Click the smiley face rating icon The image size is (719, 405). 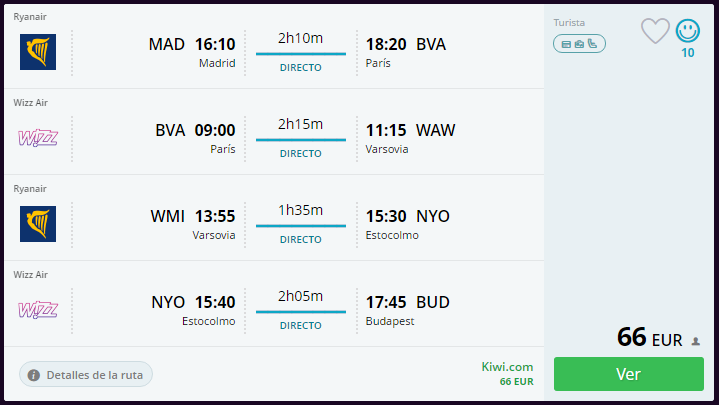[x=687, y=31]
